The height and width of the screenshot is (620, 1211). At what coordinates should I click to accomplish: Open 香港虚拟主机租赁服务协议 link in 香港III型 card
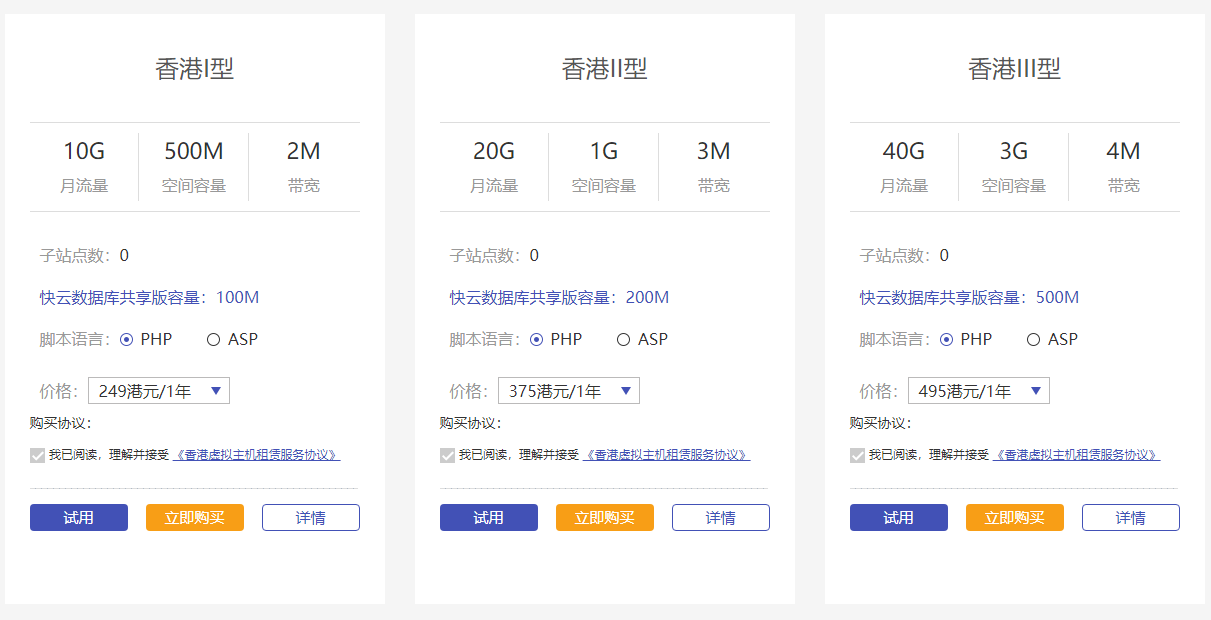pyautogui.click(x=1076, y=455)
